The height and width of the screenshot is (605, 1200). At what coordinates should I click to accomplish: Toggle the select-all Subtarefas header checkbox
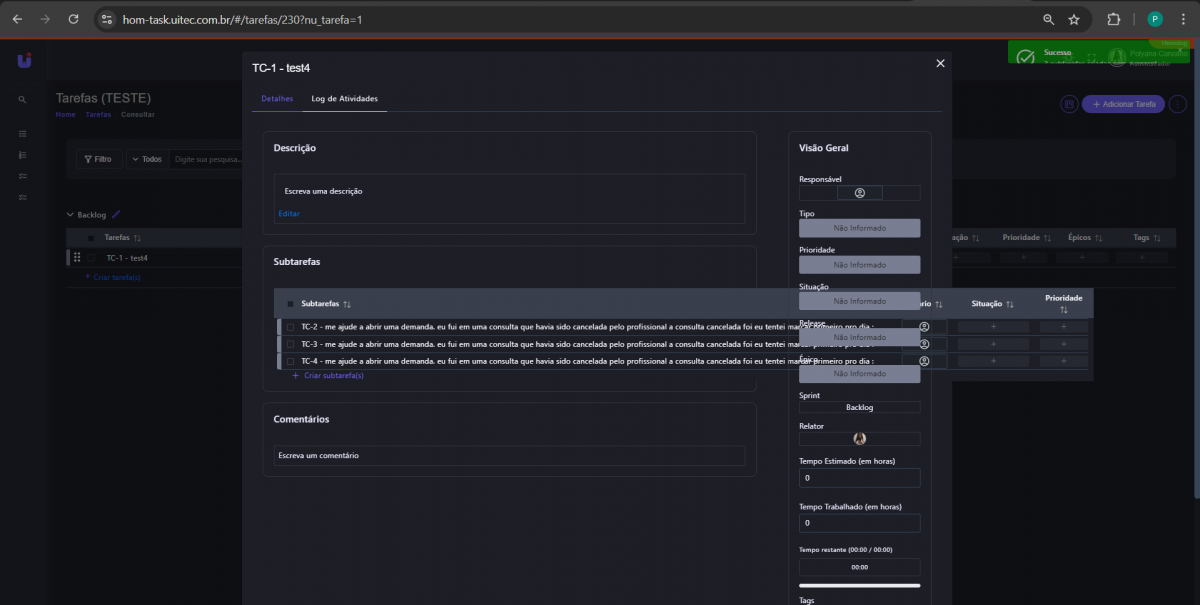(290, 304)
